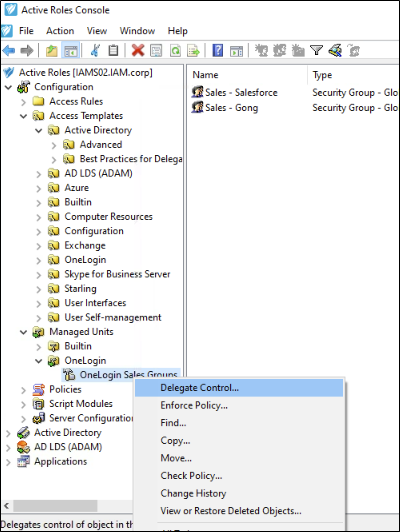Click the blue question mark Help icon
Image resolution: width=400 pixels, height=532 pixels.
pyautogui.click(x=217, y=51)
